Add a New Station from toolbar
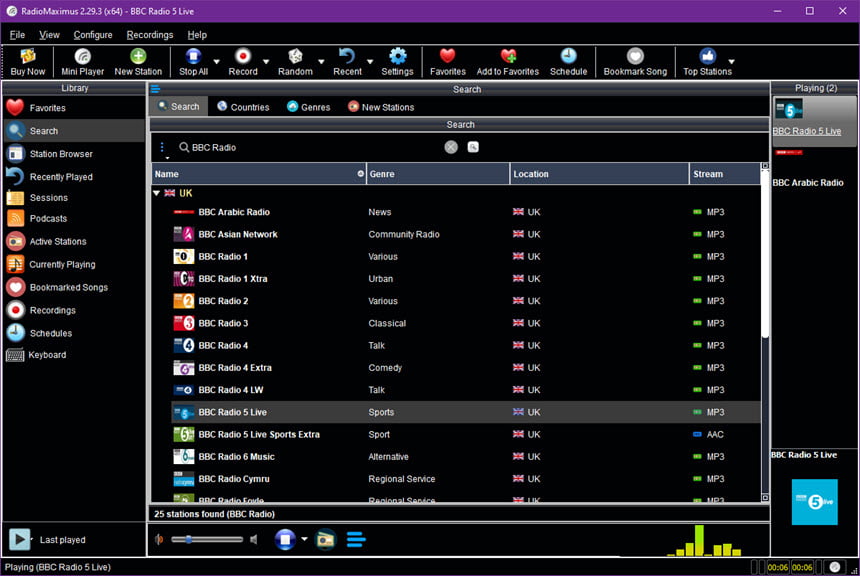860x576 pixels. 138,62
